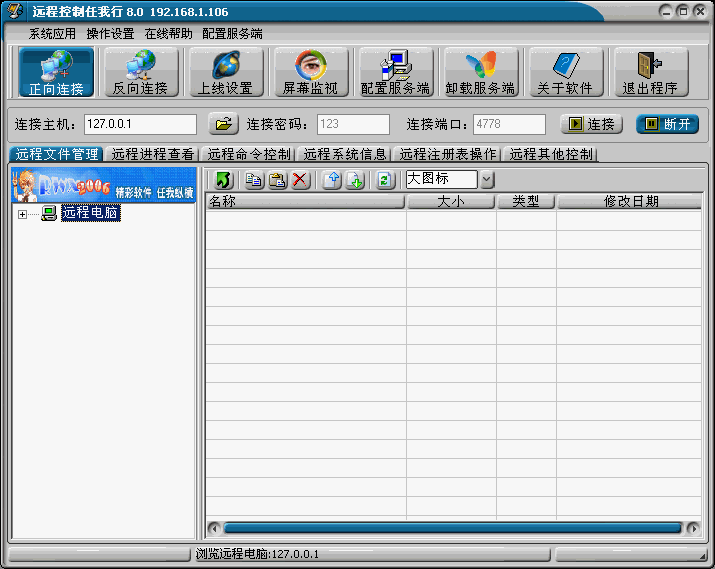Open 上线设置 online settings
Screen dimensions: 715x569
[225, 72]
